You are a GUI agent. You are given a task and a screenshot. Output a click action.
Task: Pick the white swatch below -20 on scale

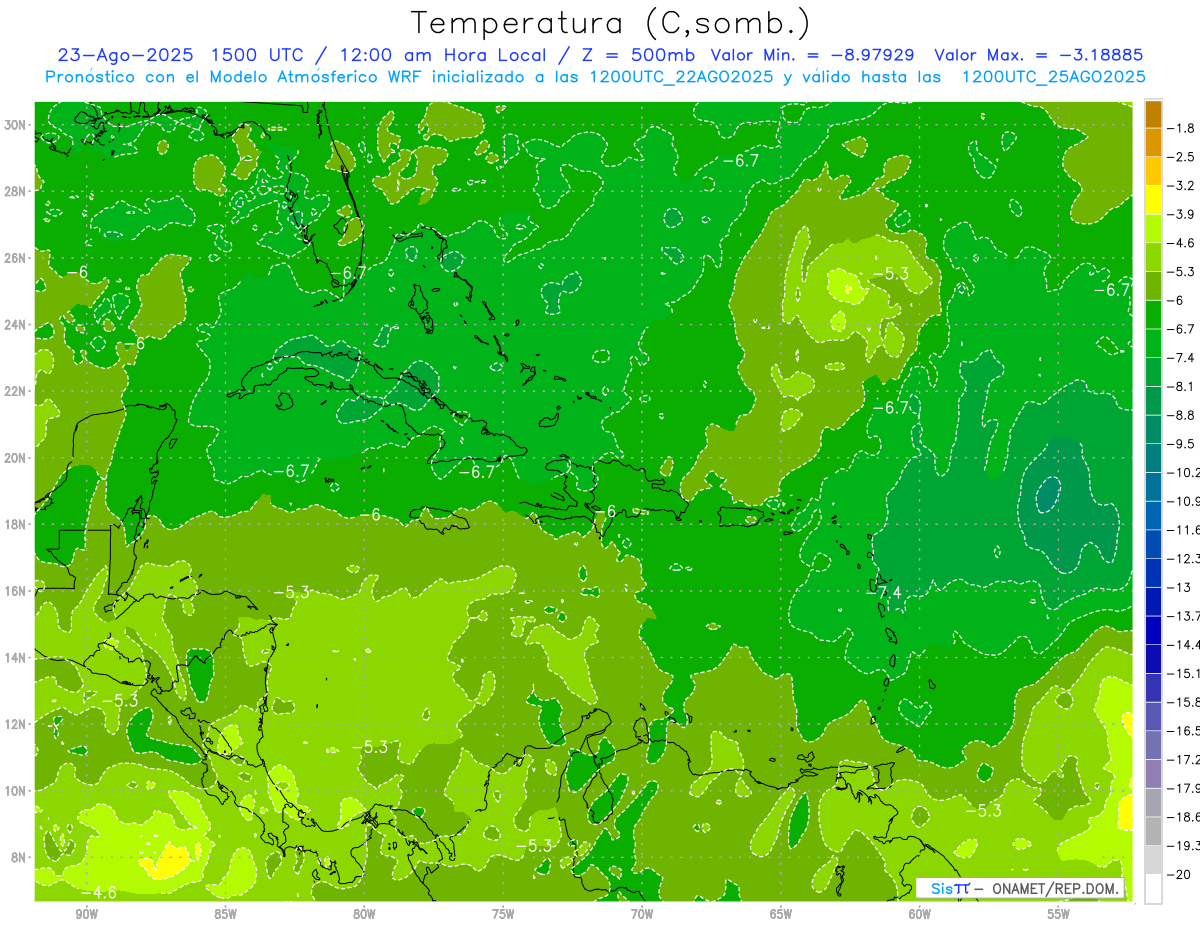click(x=1153, y=888)
